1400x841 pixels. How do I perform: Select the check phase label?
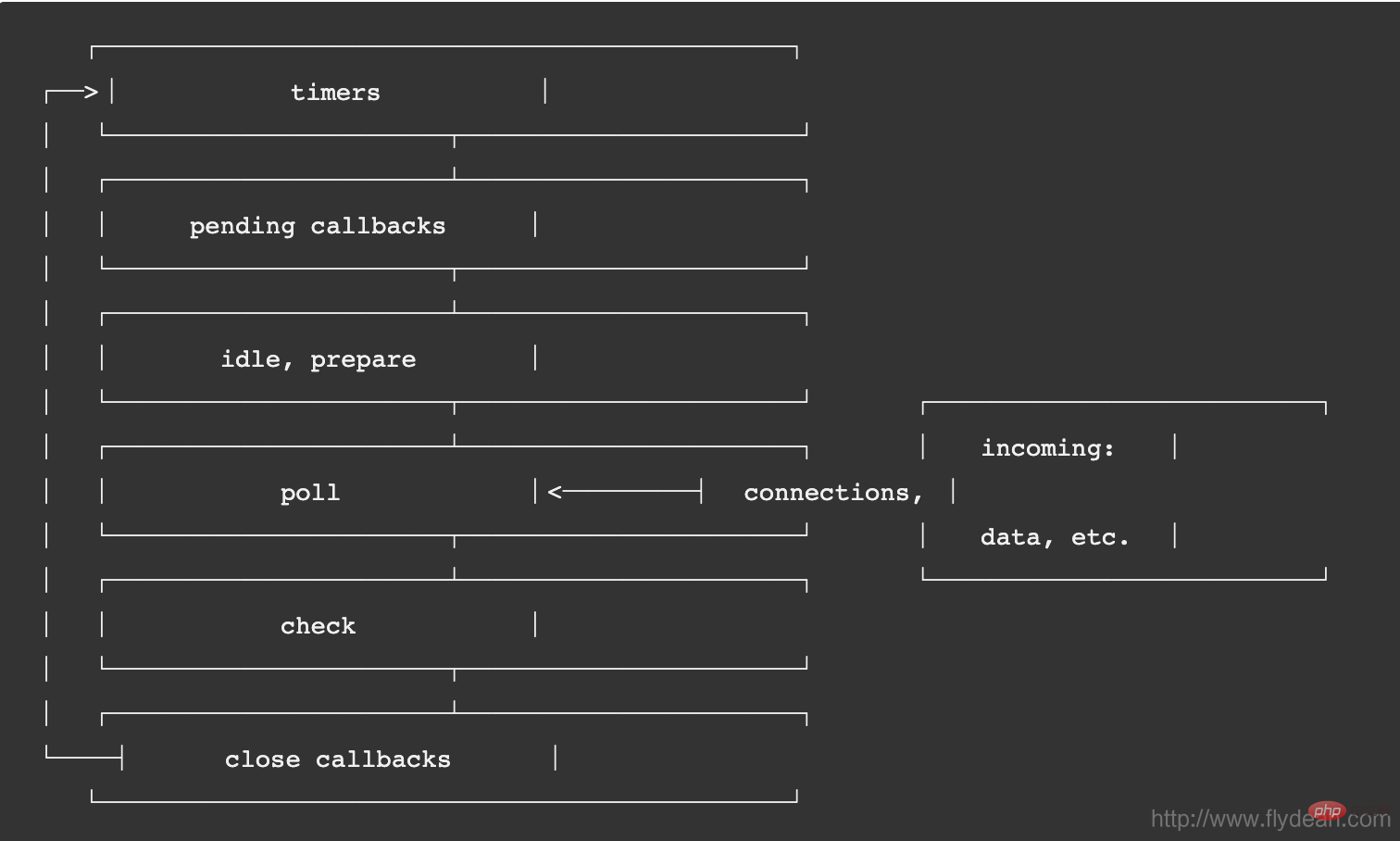point(318,626)
